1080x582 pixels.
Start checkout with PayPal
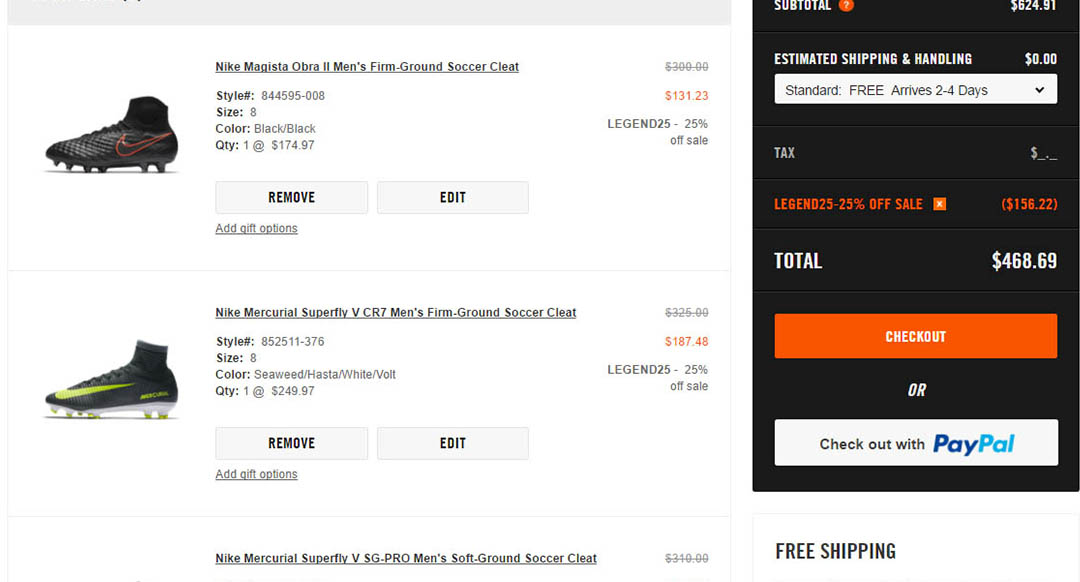914,443
